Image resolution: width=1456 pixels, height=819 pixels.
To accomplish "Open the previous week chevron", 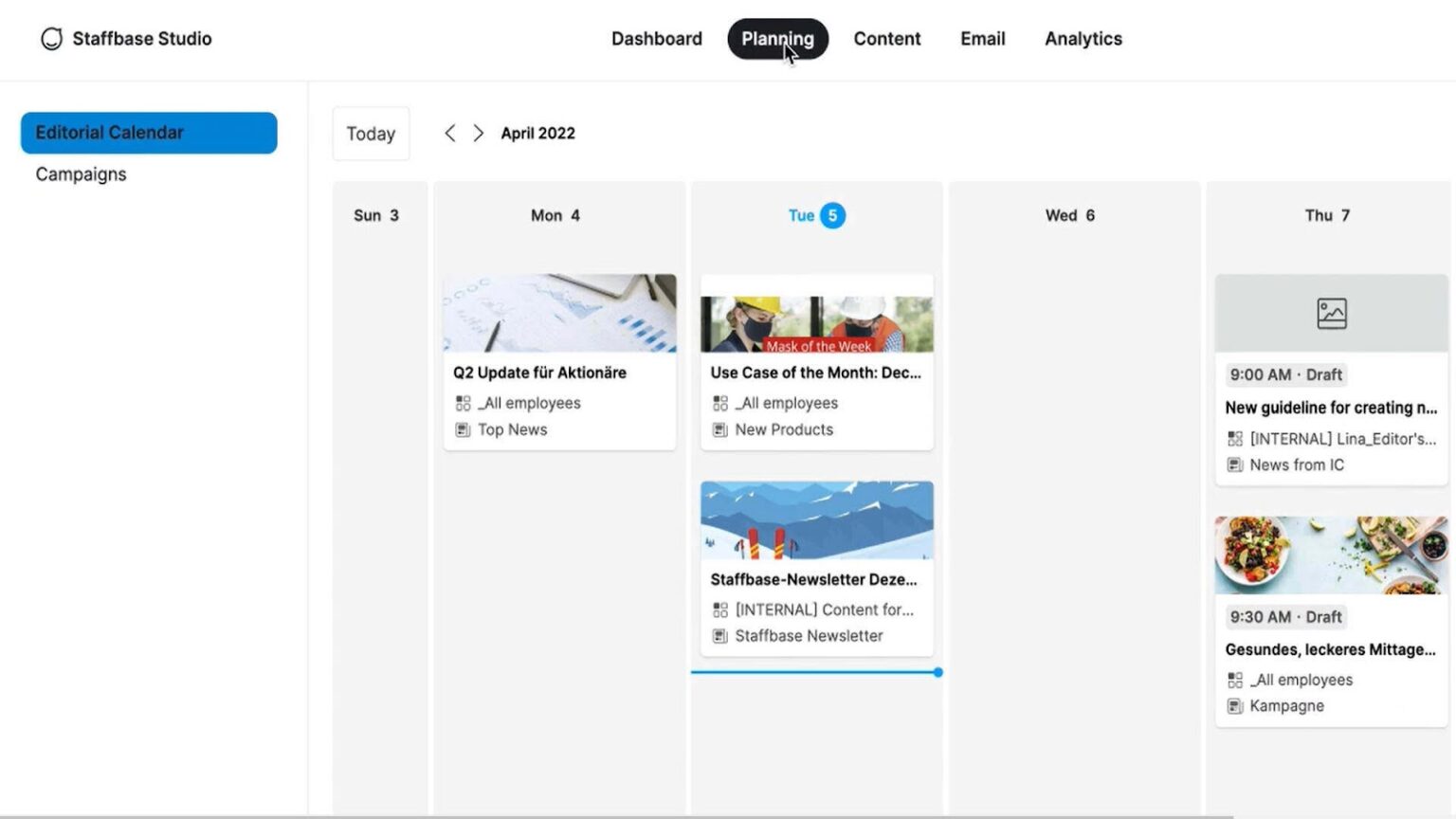I will 449,133.
